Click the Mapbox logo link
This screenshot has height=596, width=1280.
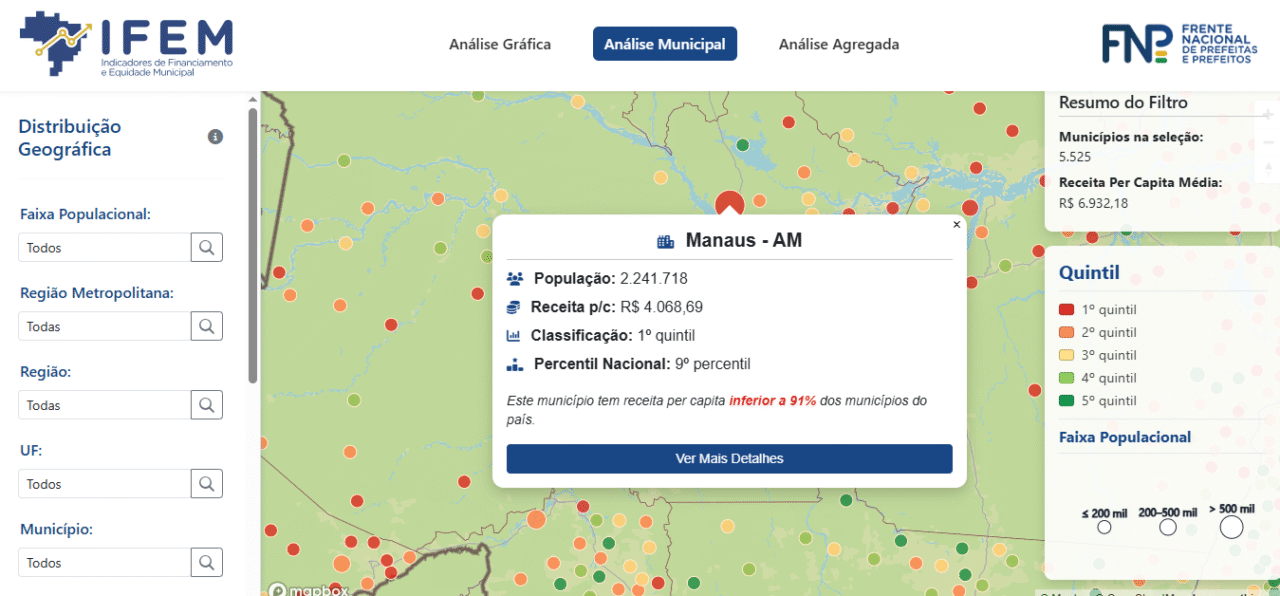click(308, 590)
